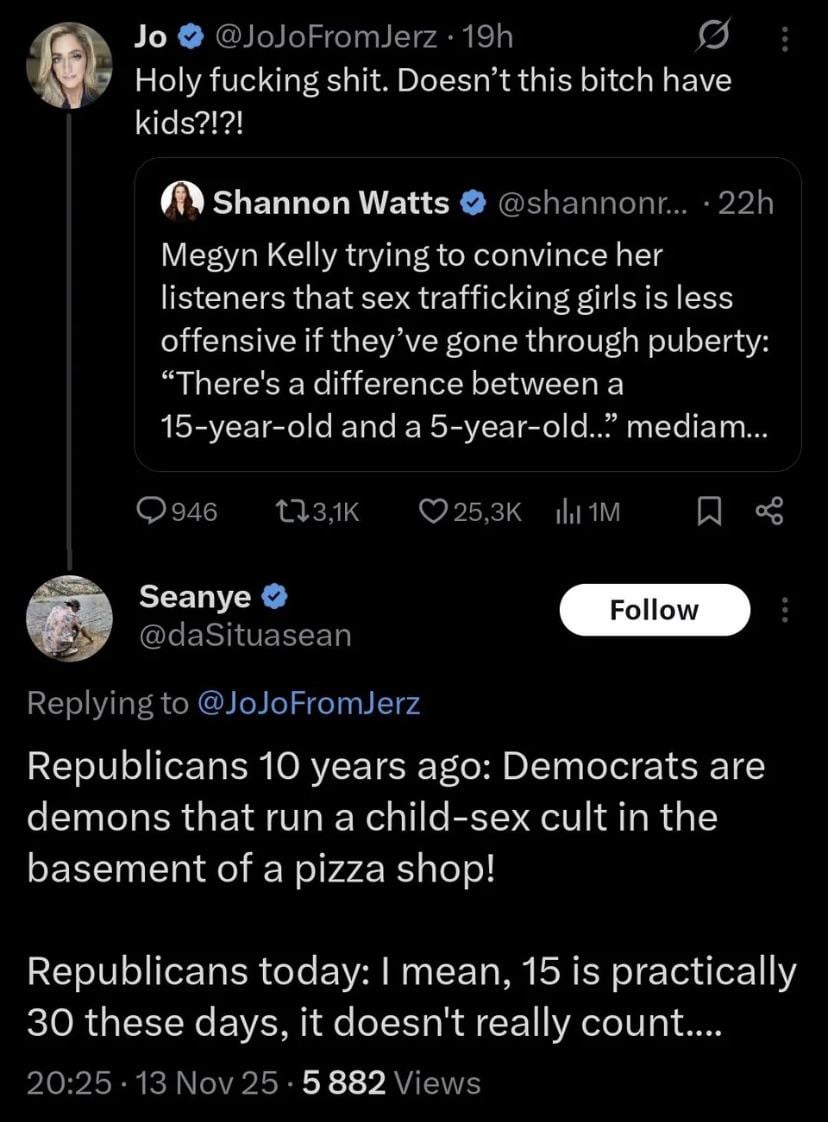Click the repost icon showing 3,1K
The image size is (828, 1122).
click(x=285, y=513)
